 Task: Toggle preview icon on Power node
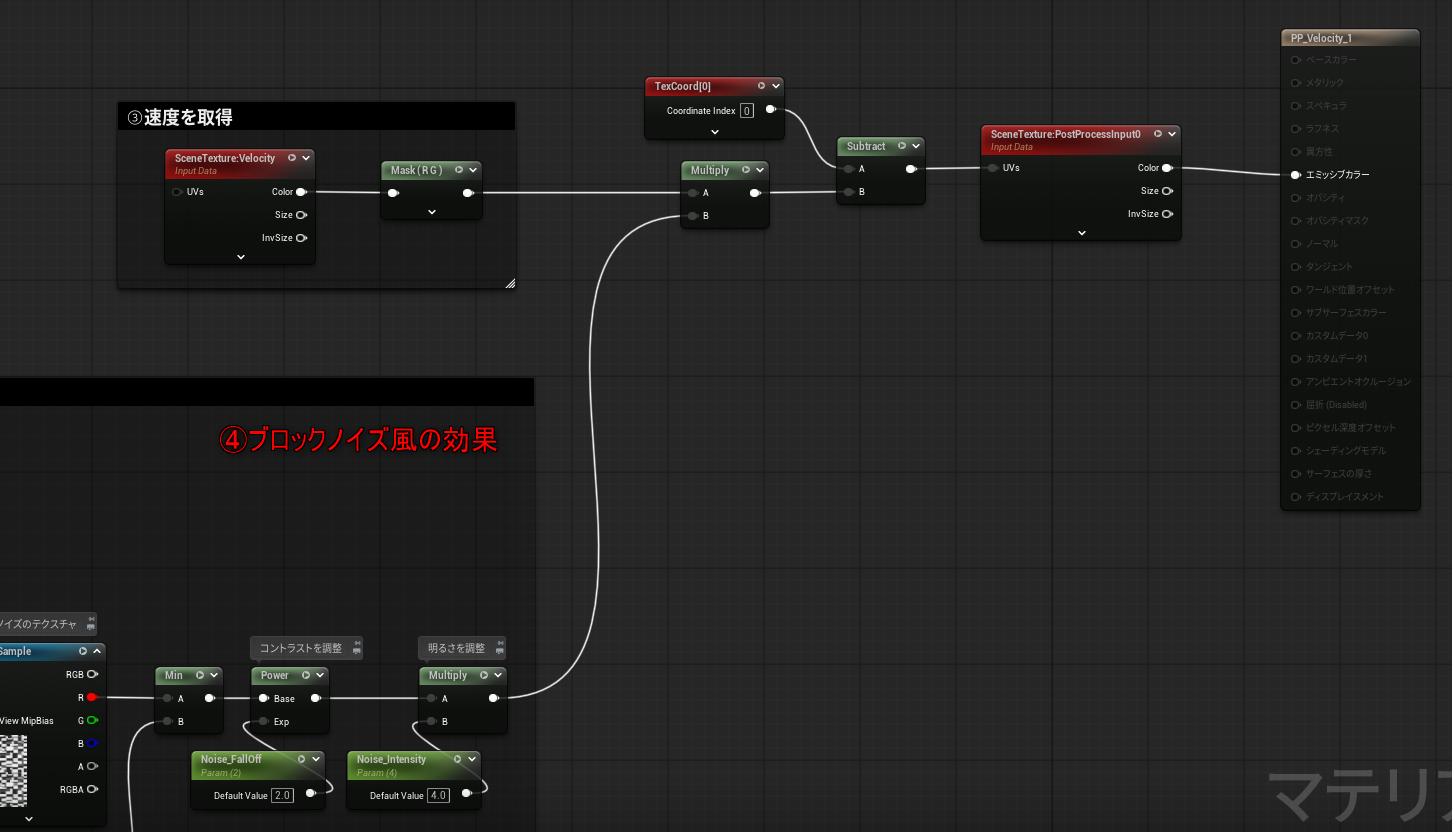pyautogui.click(x=306, y=675)
